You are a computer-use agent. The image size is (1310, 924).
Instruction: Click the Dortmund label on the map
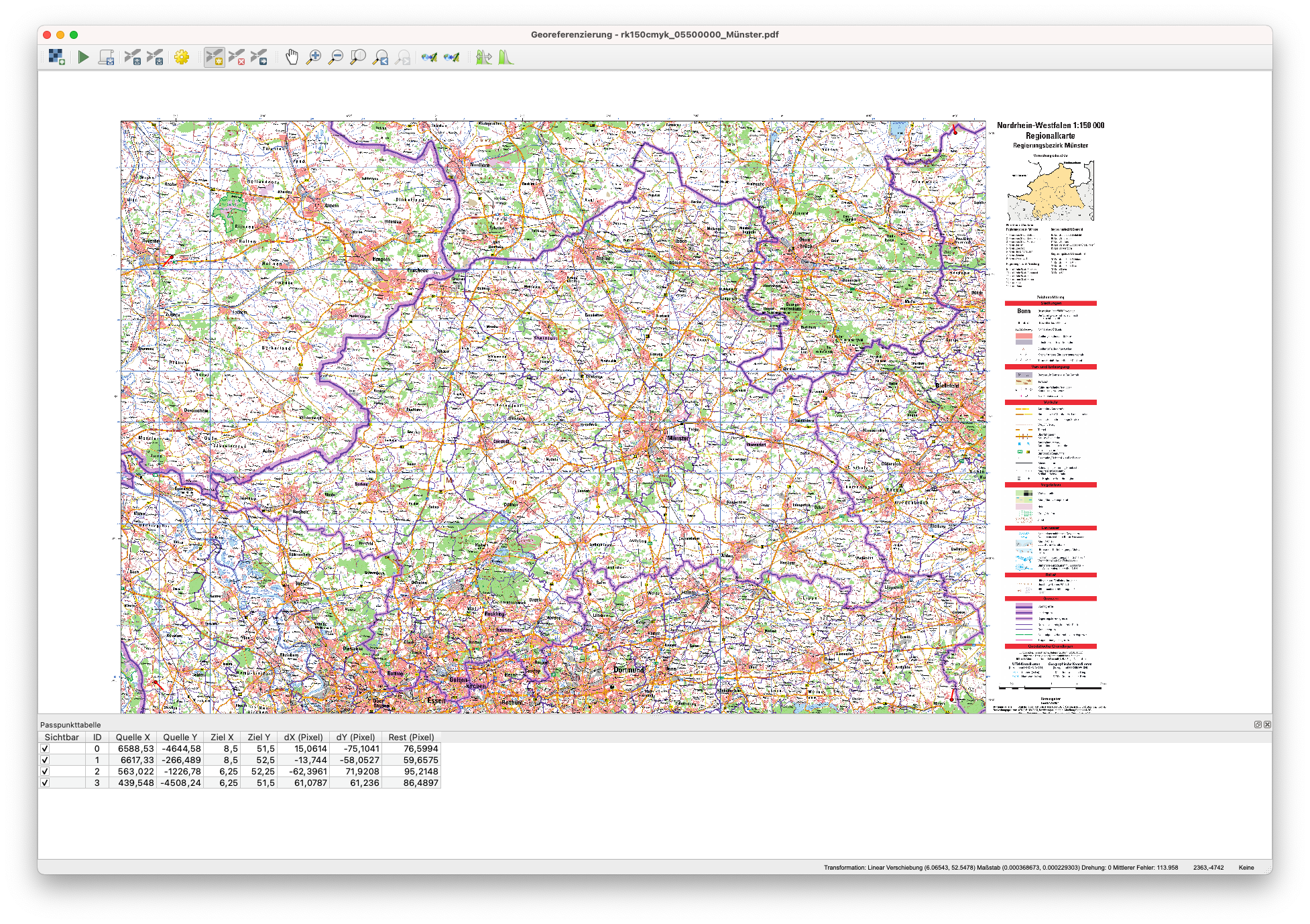point(629,669)
